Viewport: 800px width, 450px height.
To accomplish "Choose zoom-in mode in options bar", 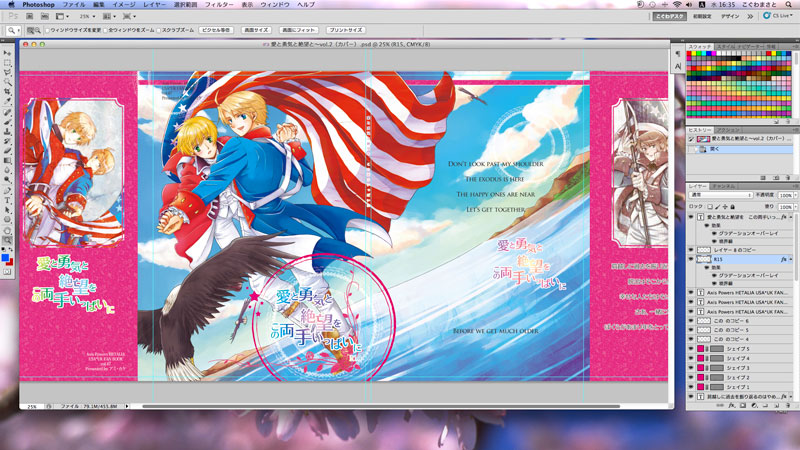I will pos(30,30).
